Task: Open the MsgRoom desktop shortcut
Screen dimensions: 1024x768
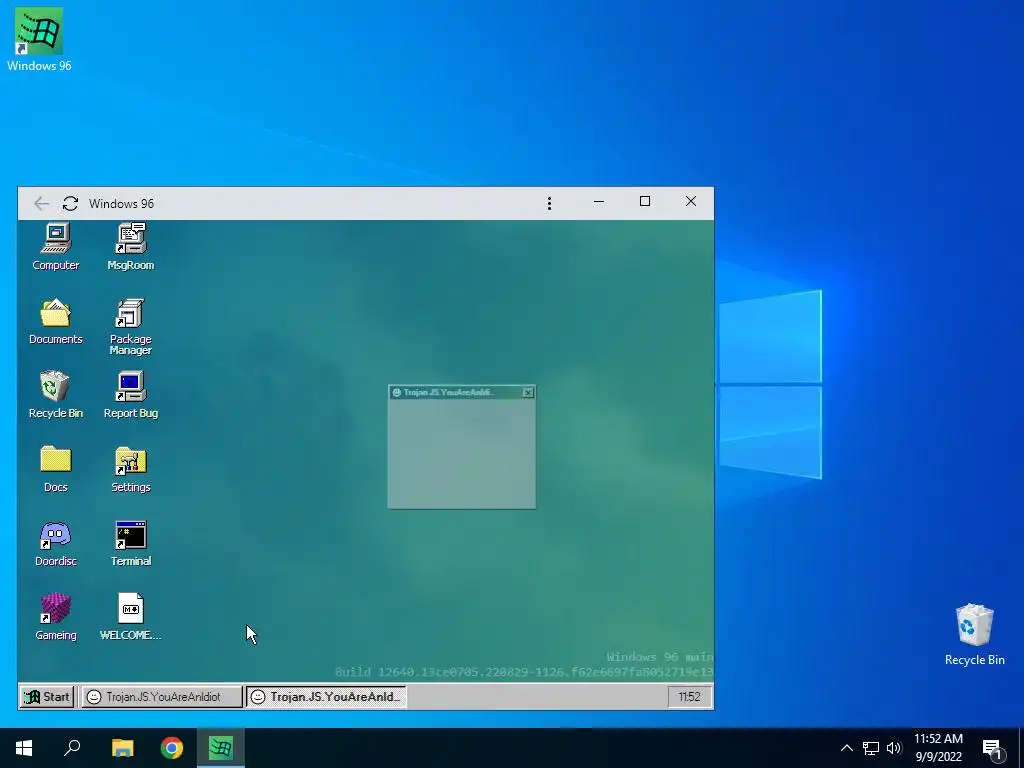Action: click(x=131, y=246)
